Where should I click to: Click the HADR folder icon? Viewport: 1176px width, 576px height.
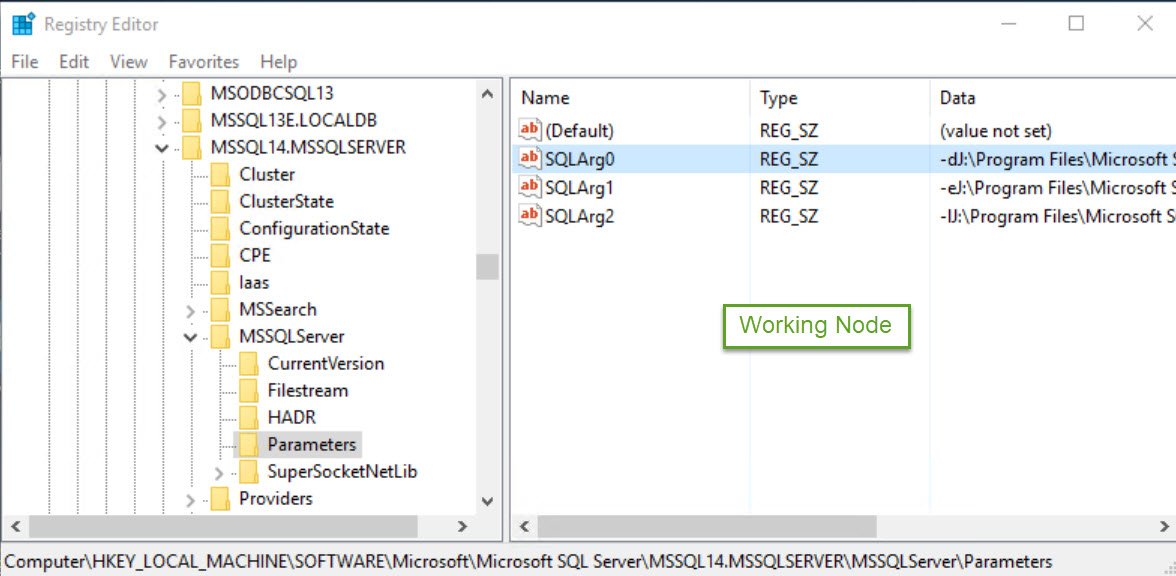click(249, 418)
